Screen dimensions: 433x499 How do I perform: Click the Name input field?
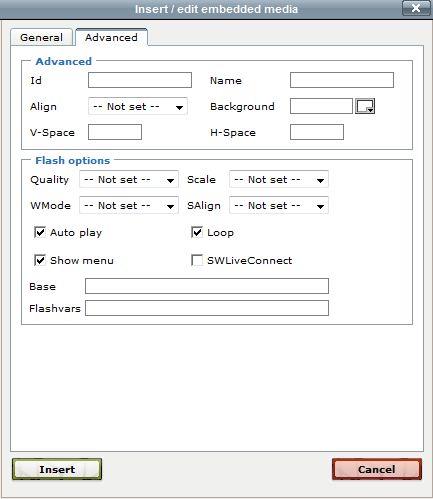click(342, 80)
